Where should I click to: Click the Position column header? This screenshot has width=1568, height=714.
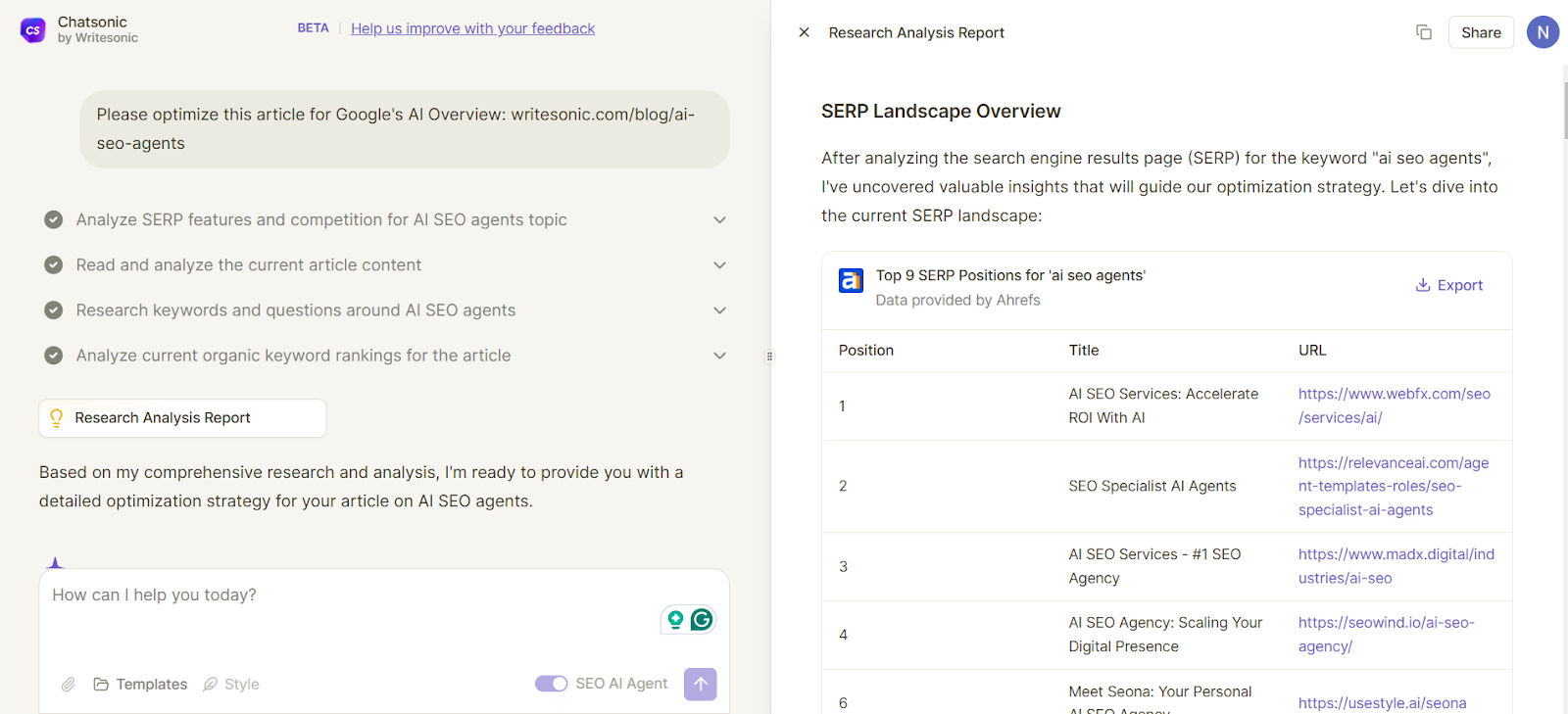pos(865,351)
